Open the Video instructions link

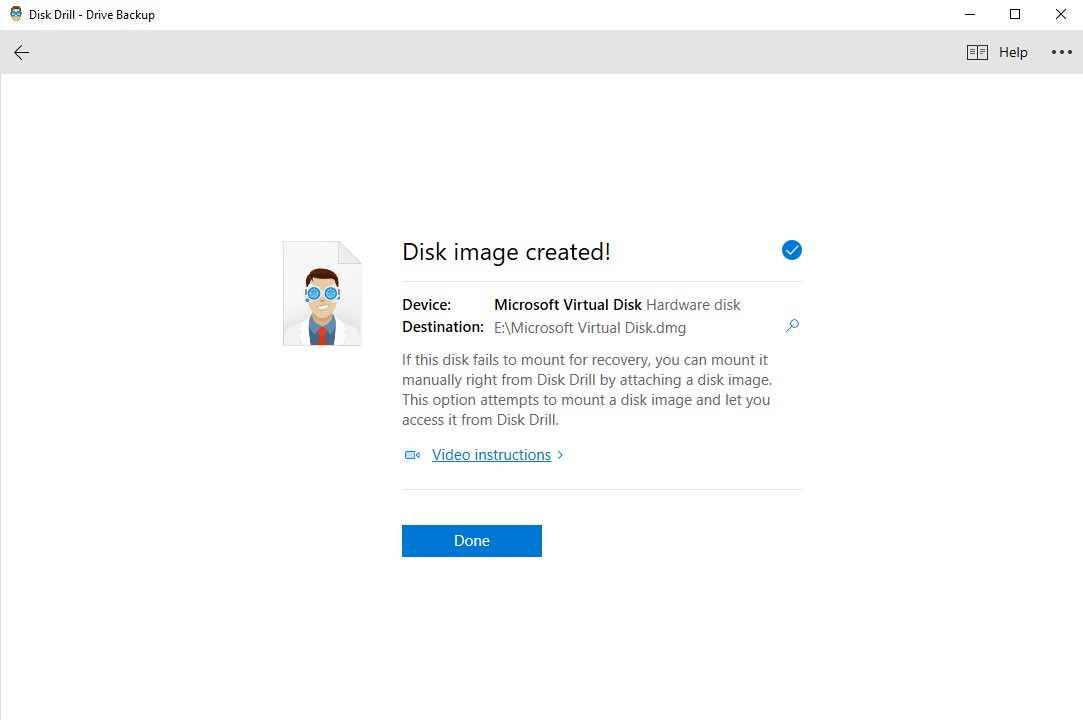pyautogui.click(x=491, y=455)
